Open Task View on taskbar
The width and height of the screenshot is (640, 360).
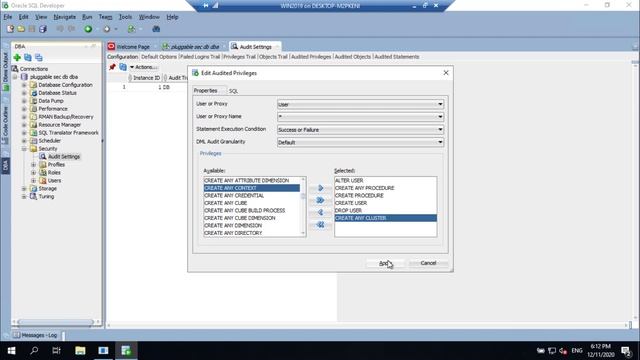click(x=57, y=351)
